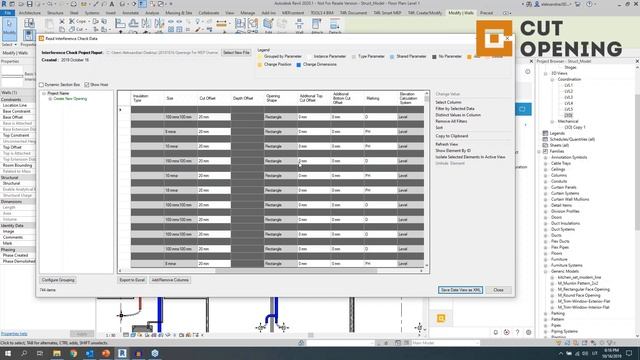This screenshot has width=640, height=360.
Task: Select Schedules/Quantities (all) in Project Browser
Action: [572, 139]
